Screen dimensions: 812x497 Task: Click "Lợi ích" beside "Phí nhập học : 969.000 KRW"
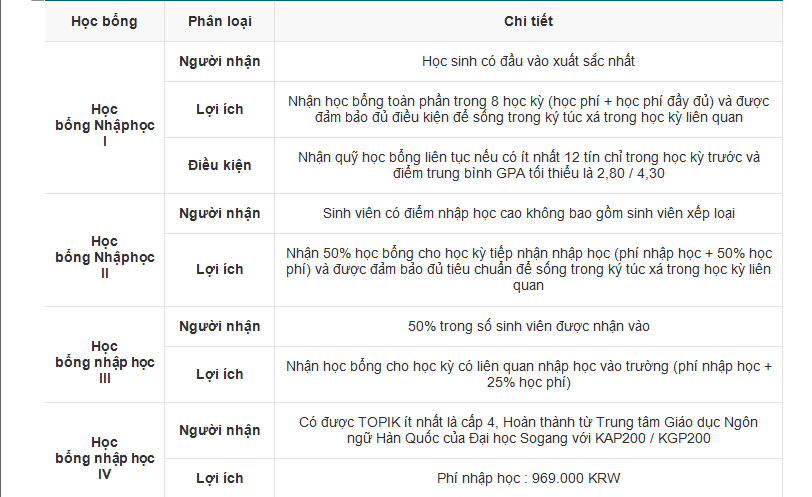(219, 478)
